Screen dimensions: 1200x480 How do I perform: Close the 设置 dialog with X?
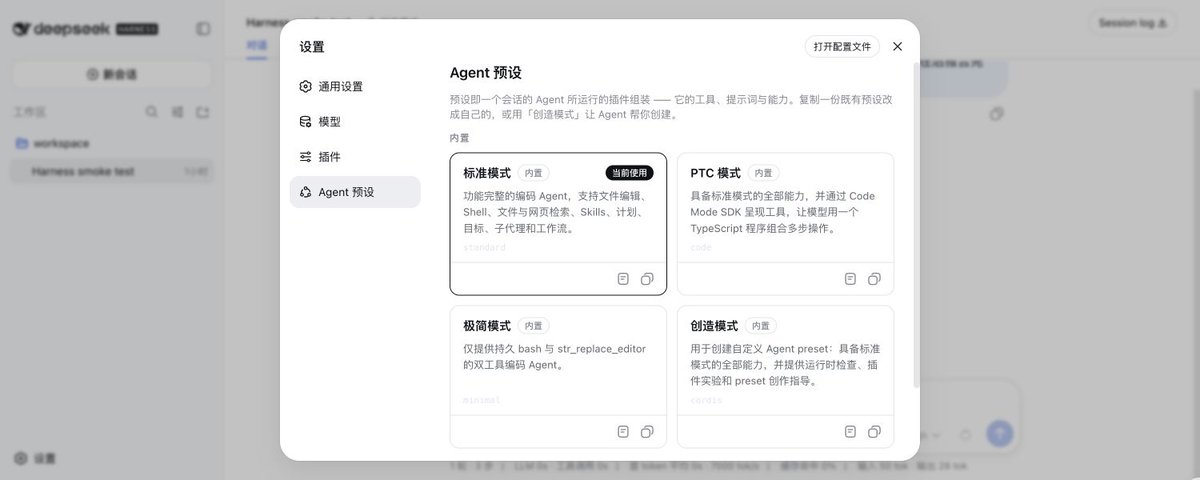(897, 46)
